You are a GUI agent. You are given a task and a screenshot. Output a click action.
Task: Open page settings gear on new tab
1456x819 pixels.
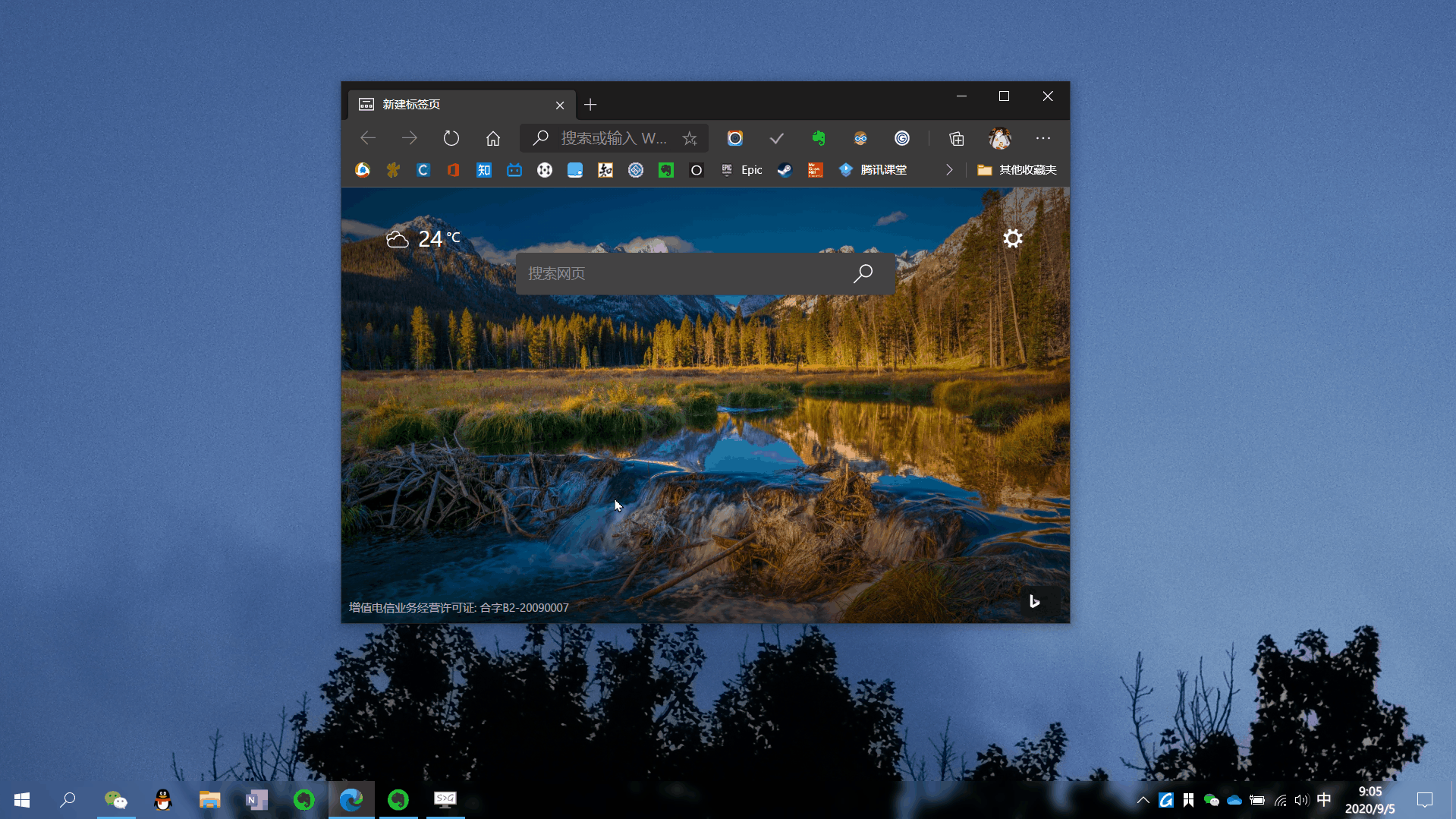click(1013, 239)
